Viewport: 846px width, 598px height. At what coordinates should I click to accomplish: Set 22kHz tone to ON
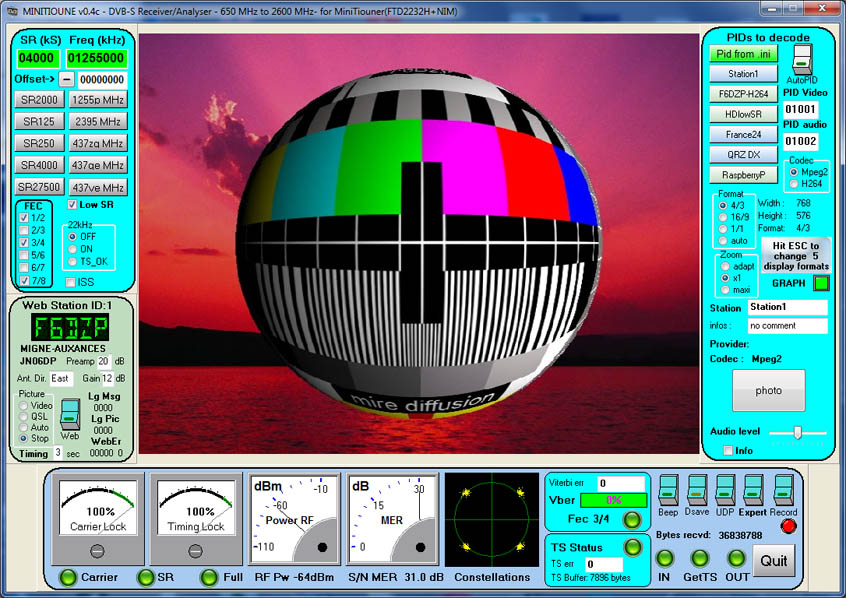tap(72, 249)
